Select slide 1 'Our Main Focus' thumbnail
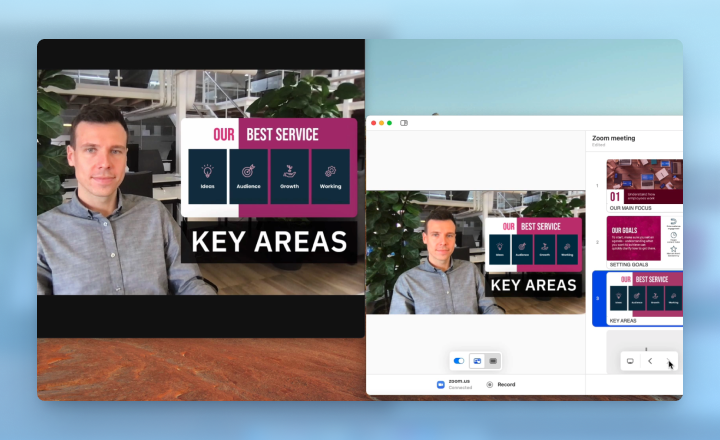This screenshot has width=720, height=440. coord(644,182)
